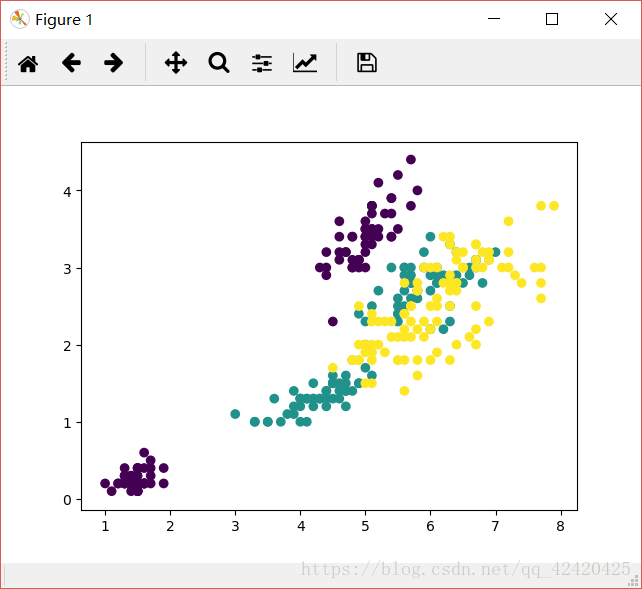Click the y-axis tick label 4

coord(67,192)
